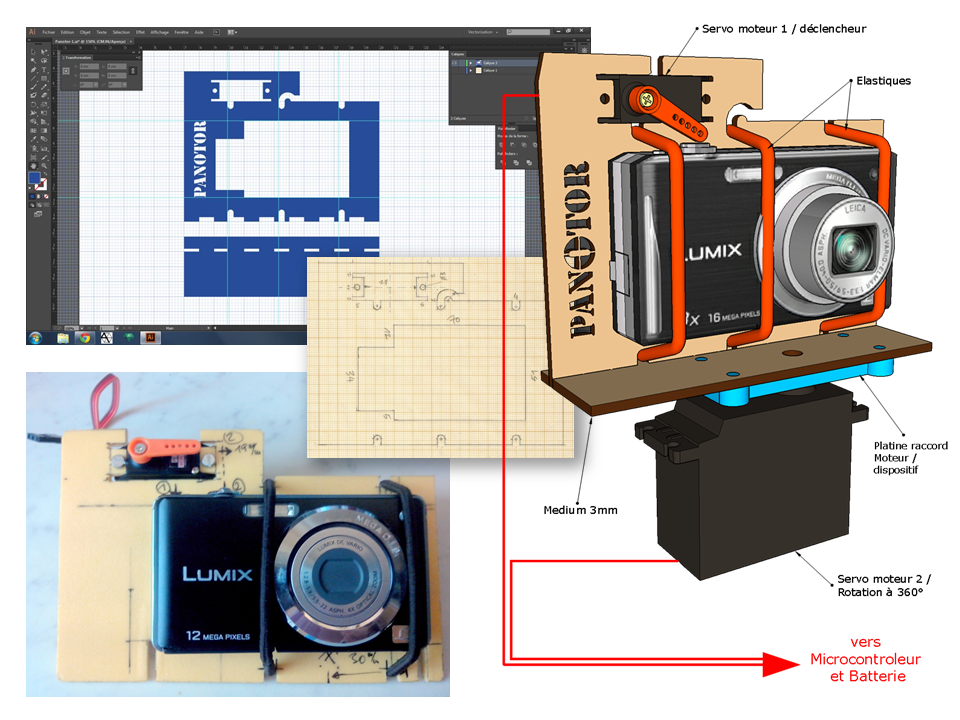Toggle visibility eye of the top Calque layer
The width and height of the screenshot is (960, 720).
[455, 63]
